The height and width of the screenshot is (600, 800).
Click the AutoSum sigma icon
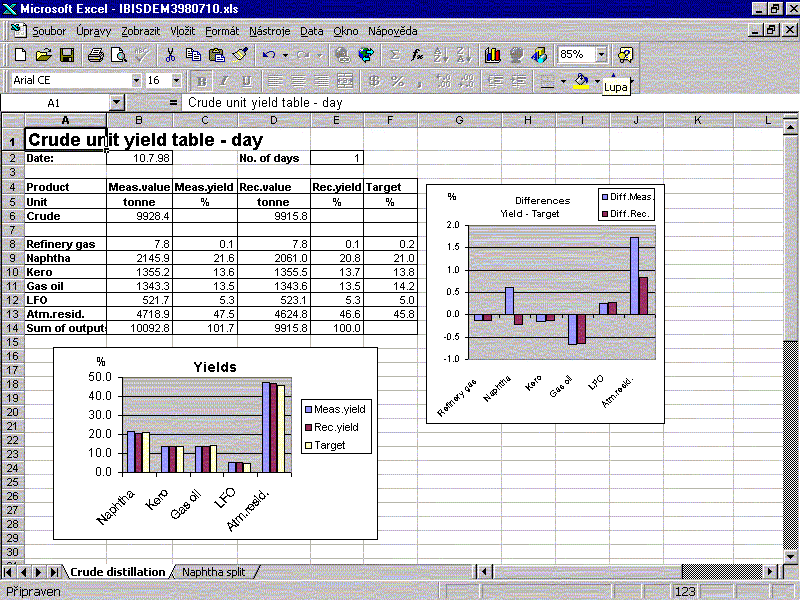pyautogui.click(x=394, y=55)
